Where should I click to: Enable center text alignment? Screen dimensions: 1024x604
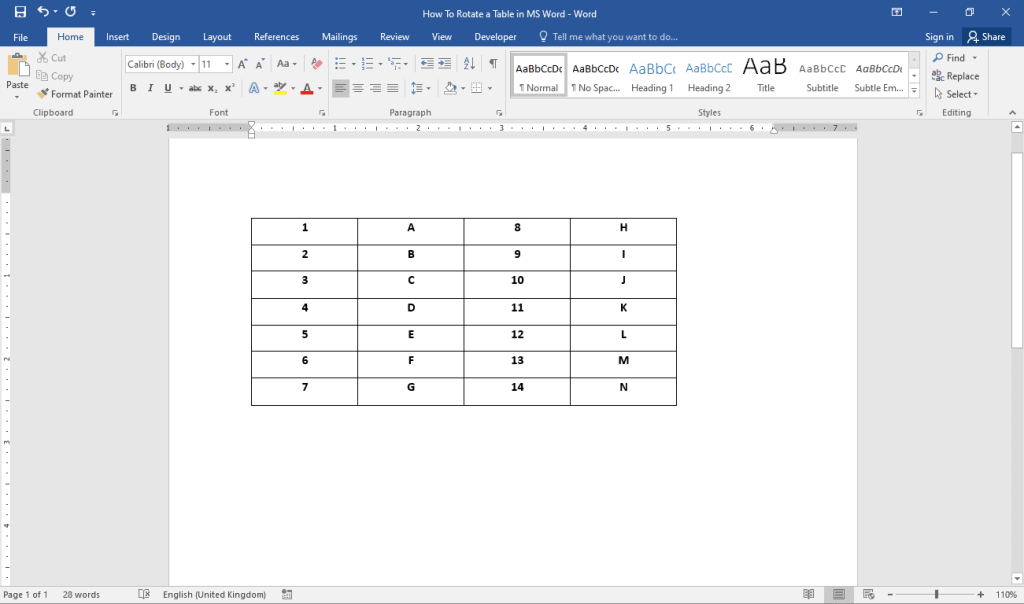[357, 88]
